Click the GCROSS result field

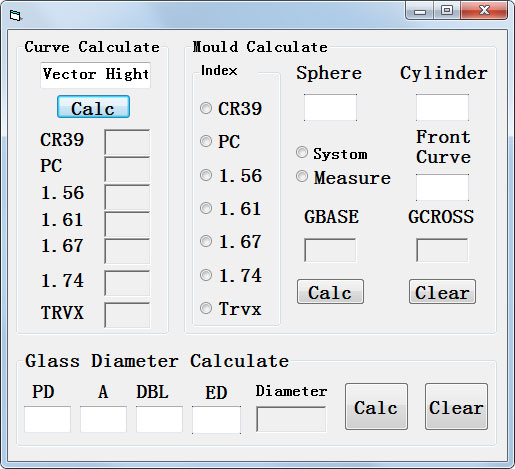442,250
